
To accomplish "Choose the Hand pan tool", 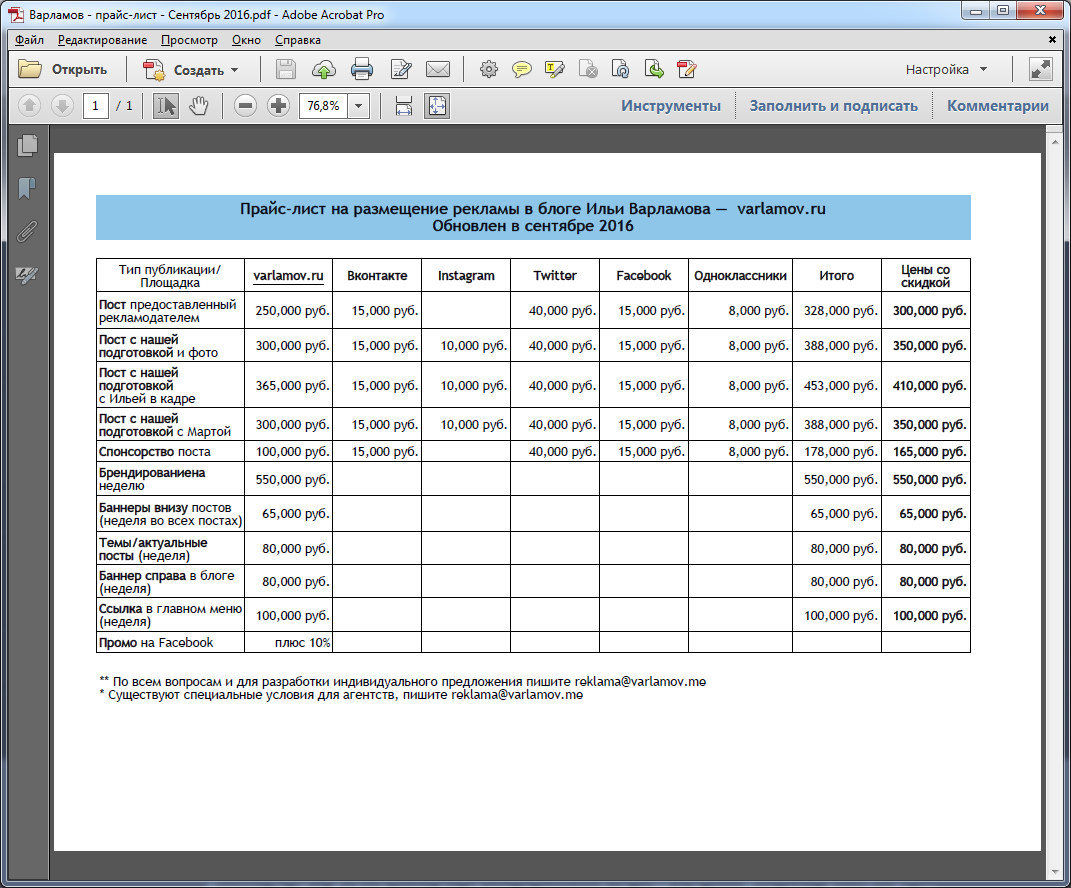I will click(x=199, y=106).
